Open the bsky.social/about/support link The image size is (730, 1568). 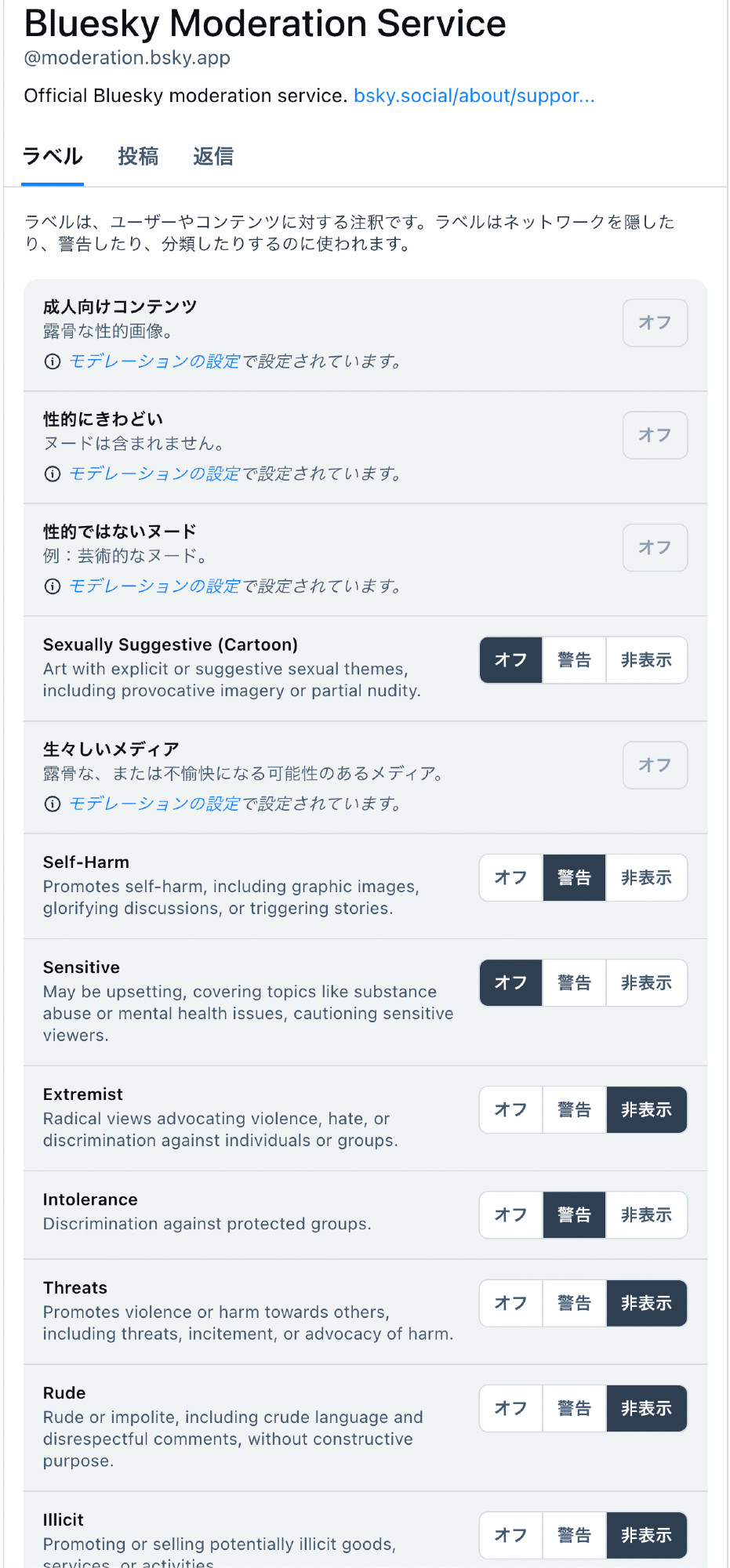point(474,96)
